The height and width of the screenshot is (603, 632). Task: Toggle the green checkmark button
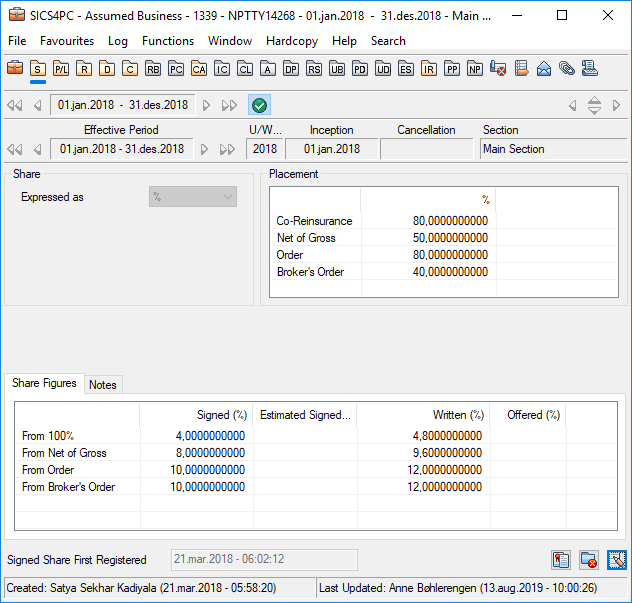(x=259, y=105)
